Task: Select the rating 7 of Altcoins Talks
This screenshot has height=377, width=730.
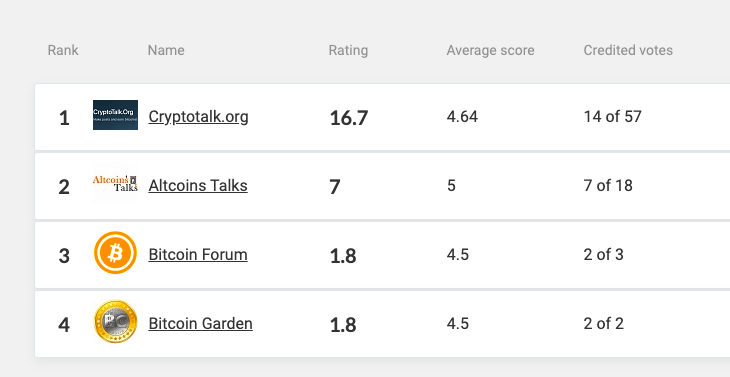Action: (x=335, y=187)
